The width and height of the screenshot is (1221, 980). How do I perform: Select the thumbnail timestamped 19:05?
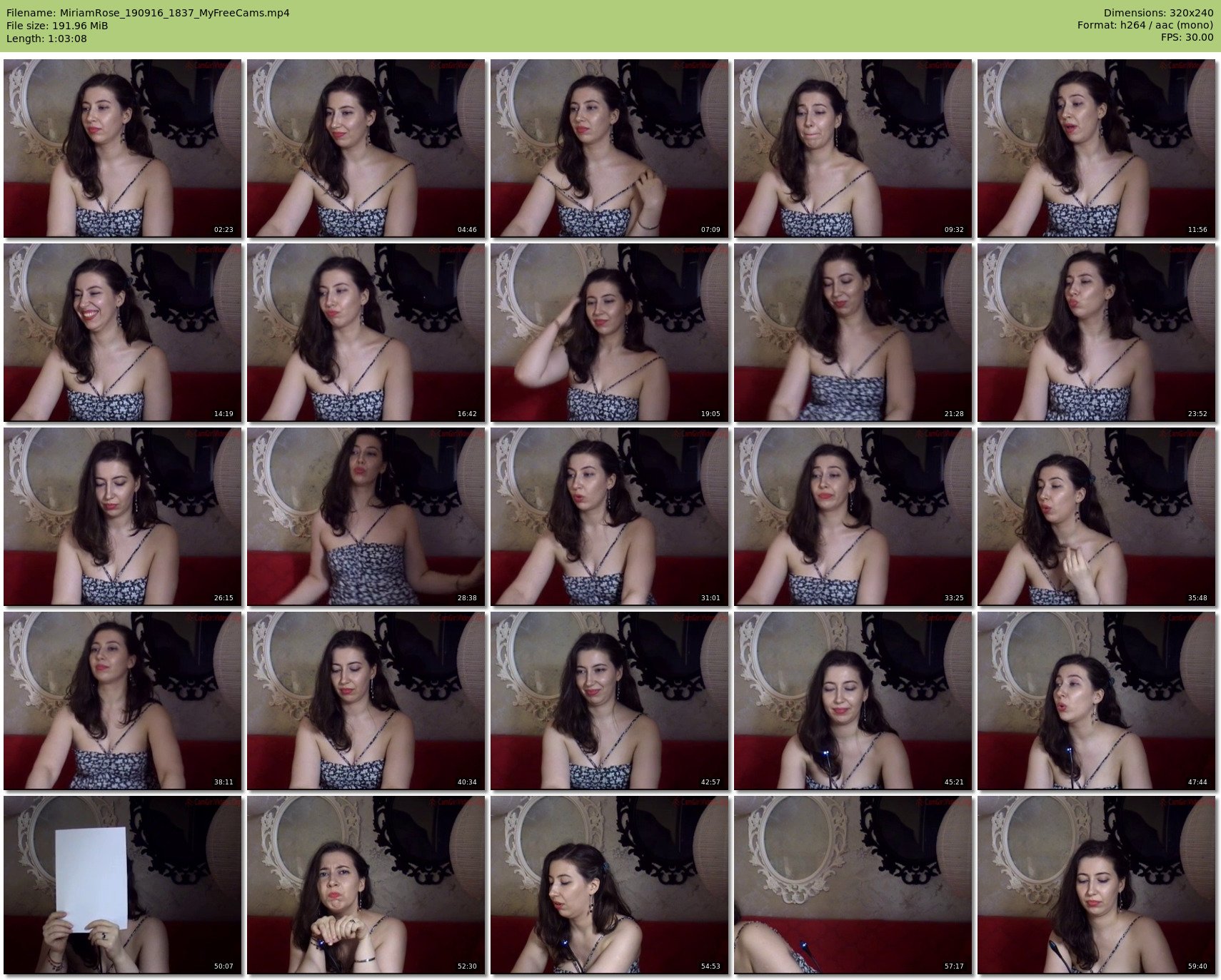[610, 332]
